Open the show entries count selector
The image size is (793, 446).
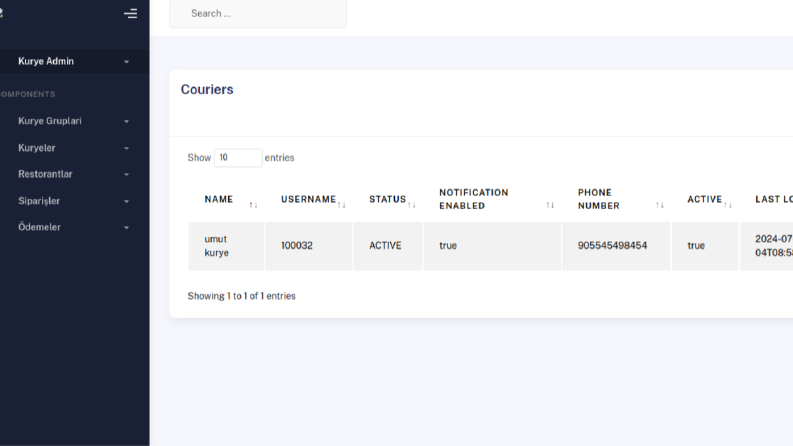pyautogui.click(x=238, y=158)
